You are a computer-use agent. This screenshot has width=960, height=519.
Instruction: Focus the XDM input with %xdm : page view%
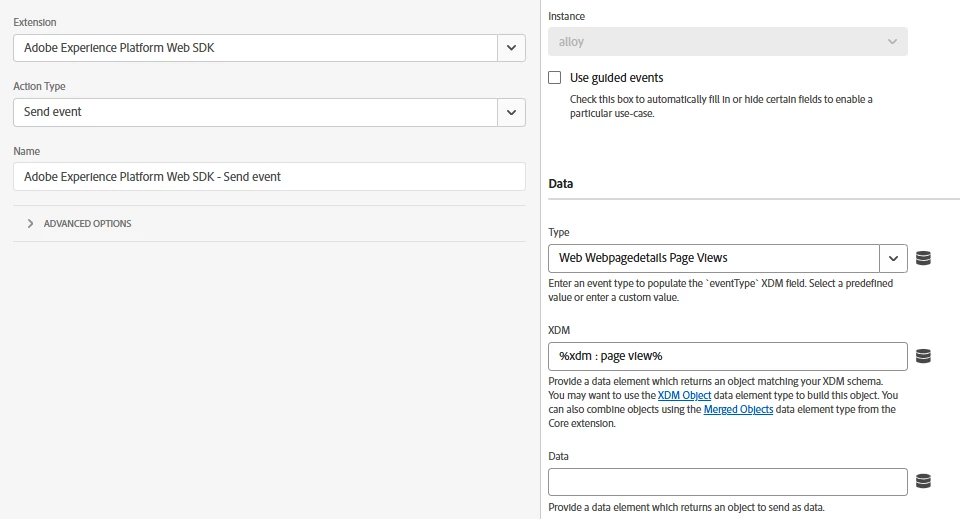pos(727,356)
